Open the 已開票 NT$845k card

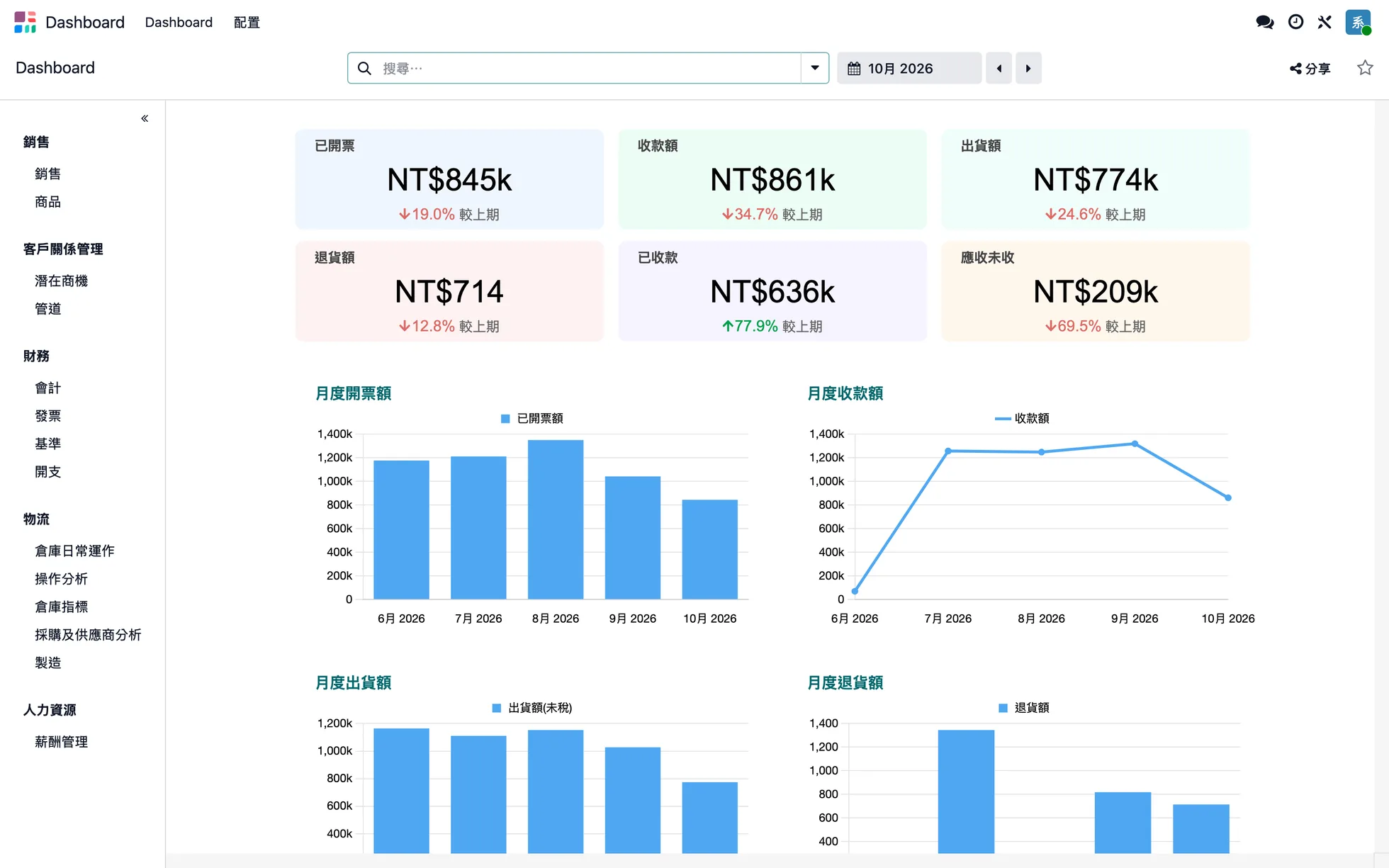pos(449,179)
